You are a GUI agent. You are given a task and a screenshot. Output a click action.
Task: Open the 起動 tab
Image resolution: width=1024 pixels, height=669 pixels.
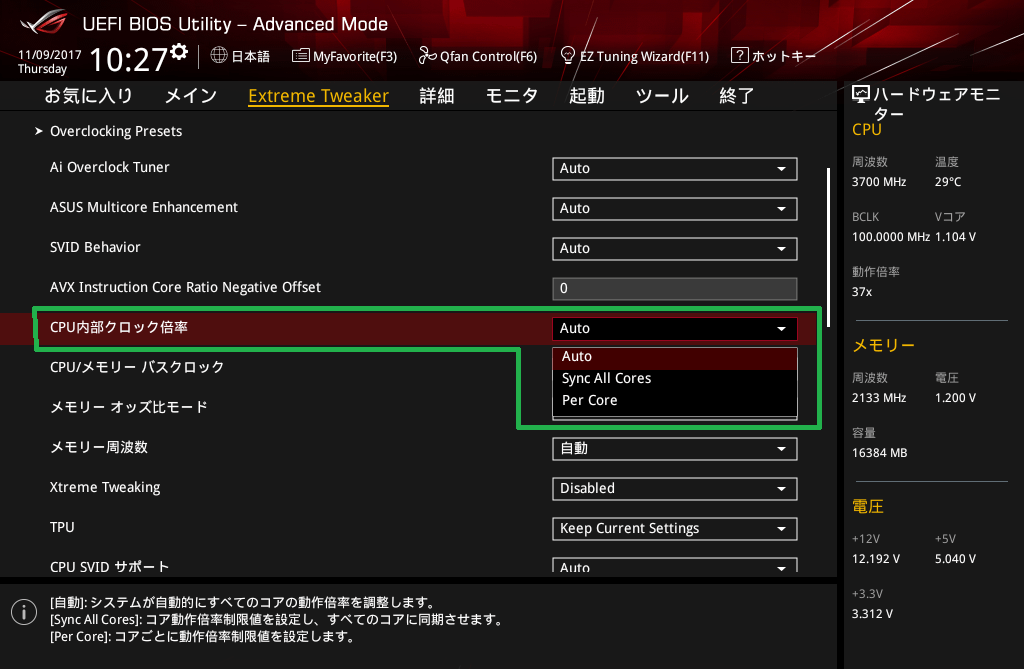586,96
